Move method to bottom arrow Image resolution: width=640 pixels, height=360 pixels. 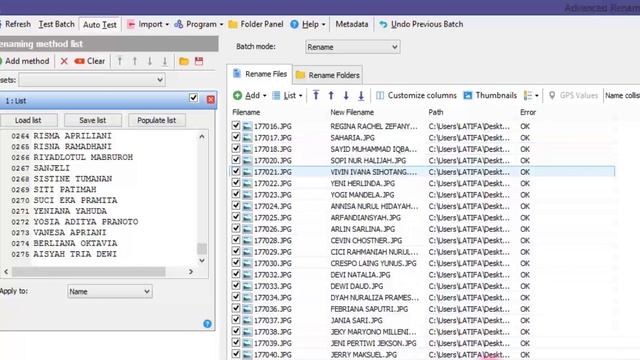pyautogui.click(x=165, y=61)
